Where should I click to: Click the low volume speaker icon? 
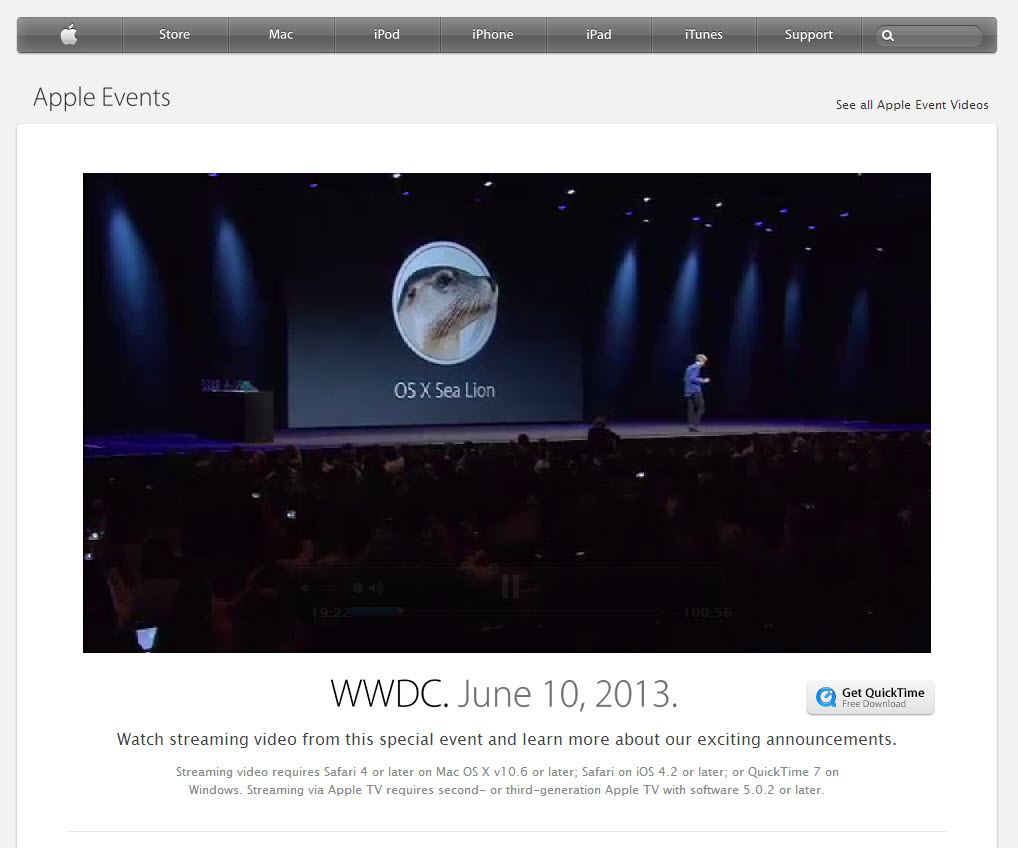click(x=305, y=588)
